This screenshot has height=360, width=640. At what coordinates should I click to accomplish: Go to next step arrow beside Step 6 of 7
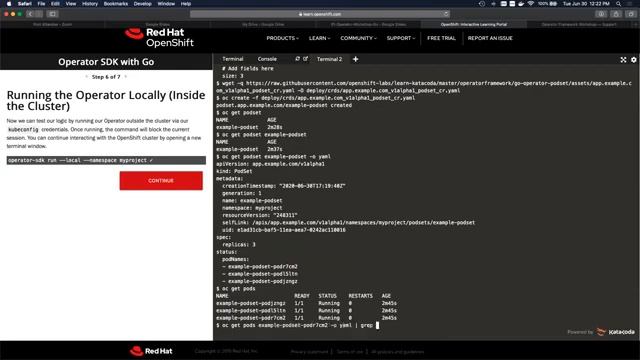[126, 77]
